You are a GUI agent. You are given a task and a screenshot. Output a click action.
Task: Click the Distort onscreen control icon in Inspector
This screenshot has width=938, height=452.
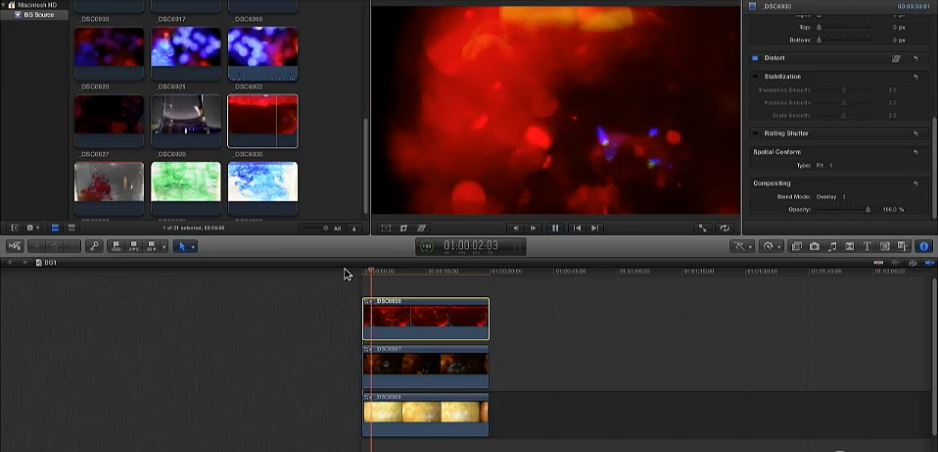pyautogui.click(x=896, y=58)
